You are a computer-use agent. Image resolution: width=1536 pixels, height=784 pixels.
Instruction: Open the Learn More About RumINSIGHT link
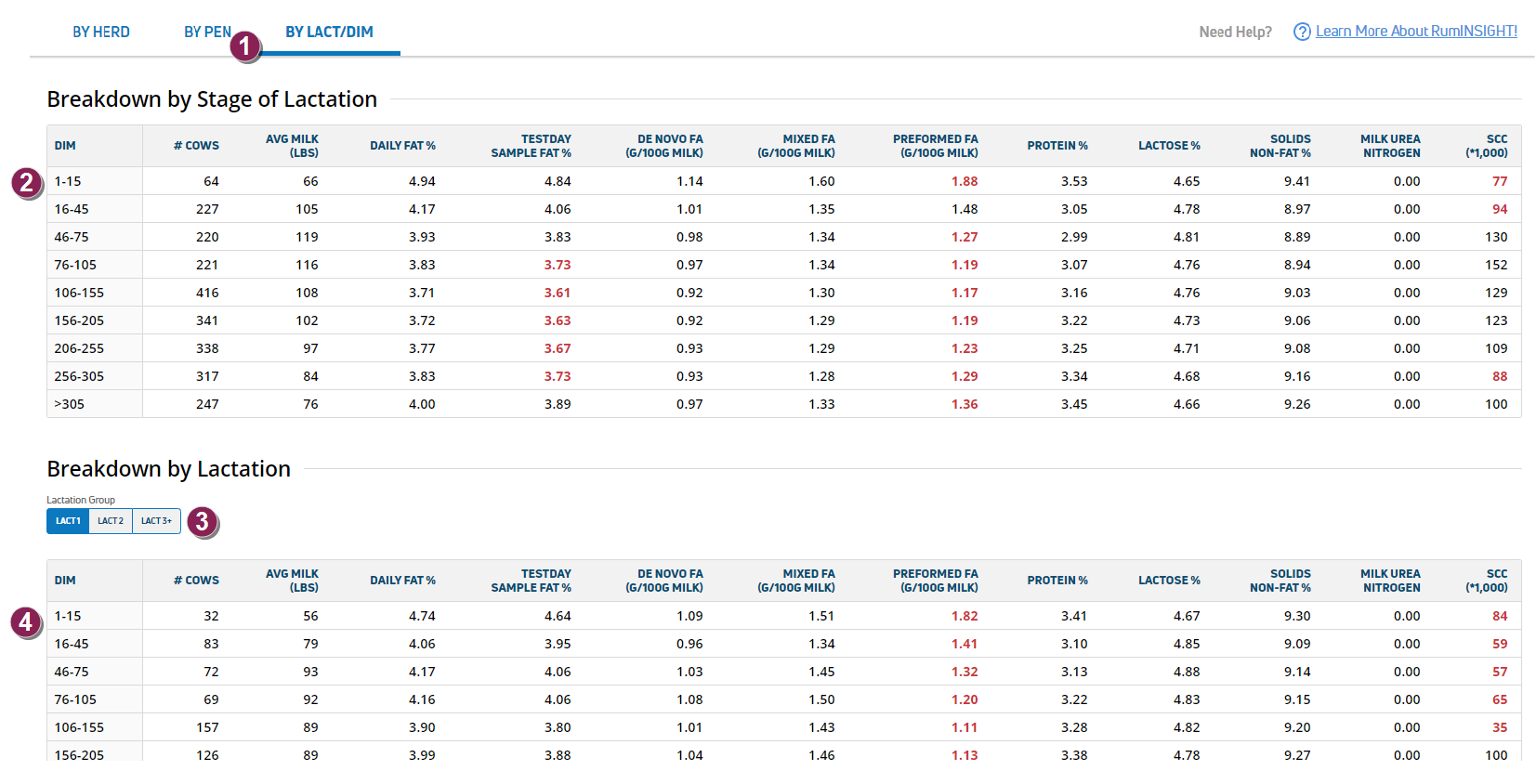(x=1416, y=32)
